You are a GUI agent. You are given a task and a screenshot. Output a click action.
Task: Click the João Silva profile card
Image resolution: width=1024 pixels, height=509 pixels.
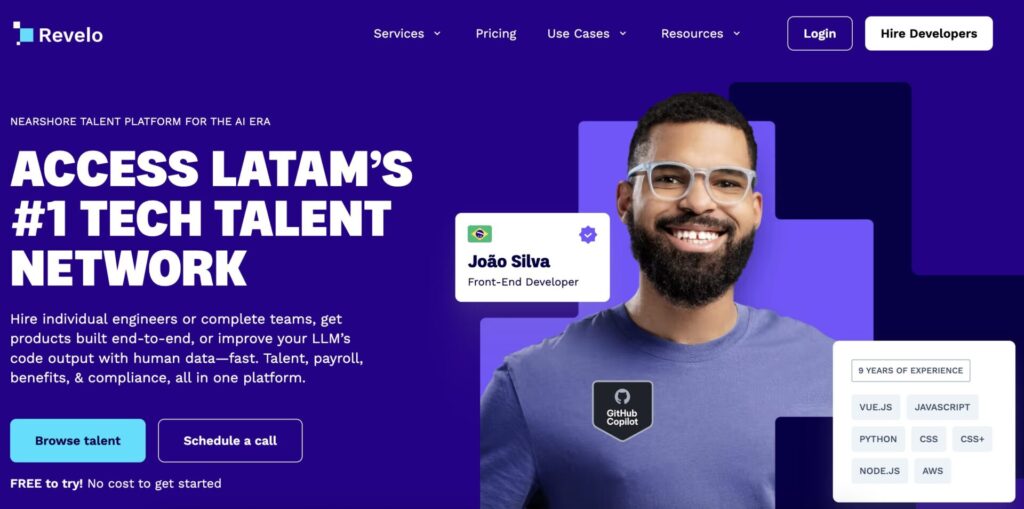pyautogui.click(x=532, y=257)
